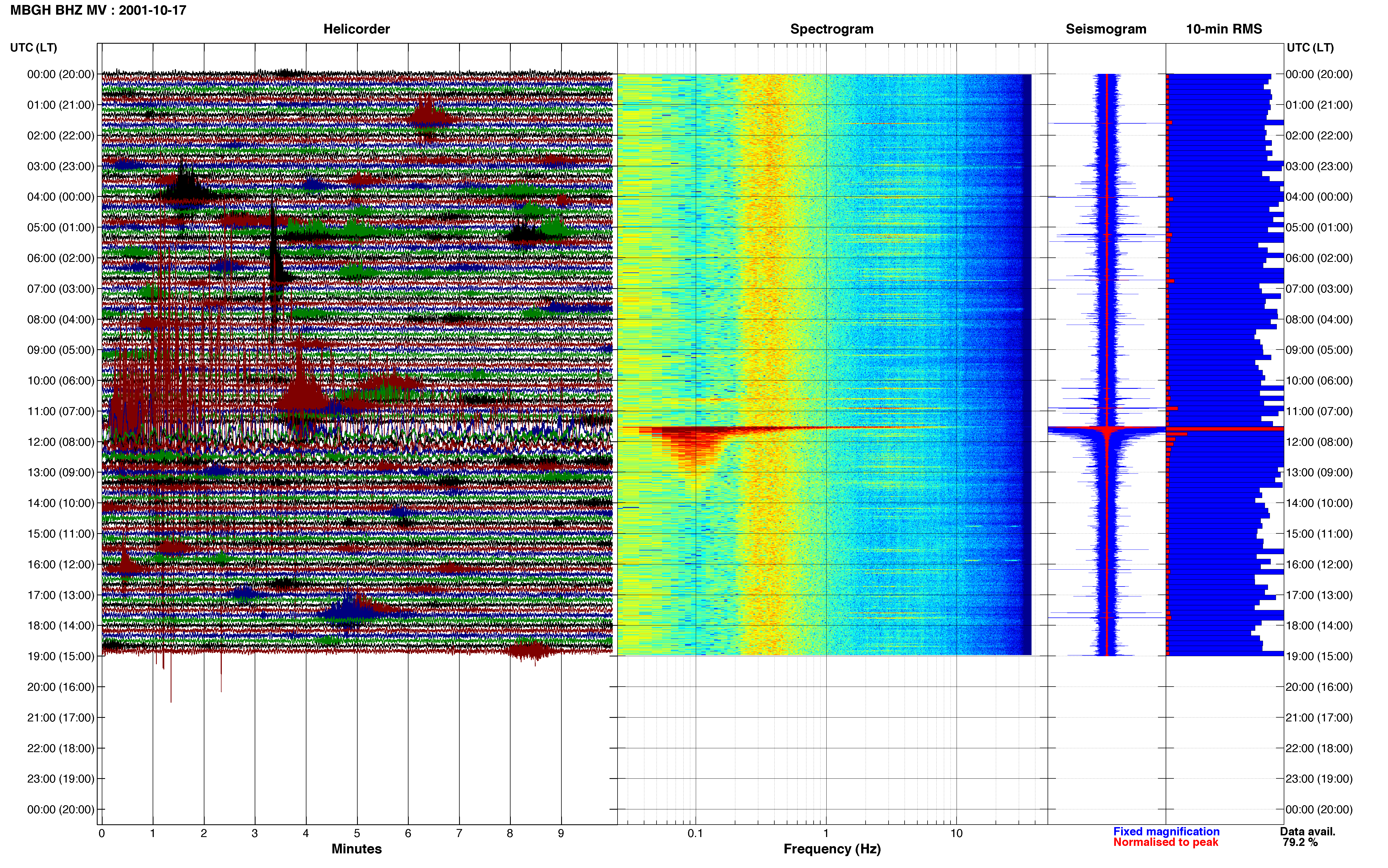Click the red 'Normalised to peak' legend text

(x=1165, y=842)
